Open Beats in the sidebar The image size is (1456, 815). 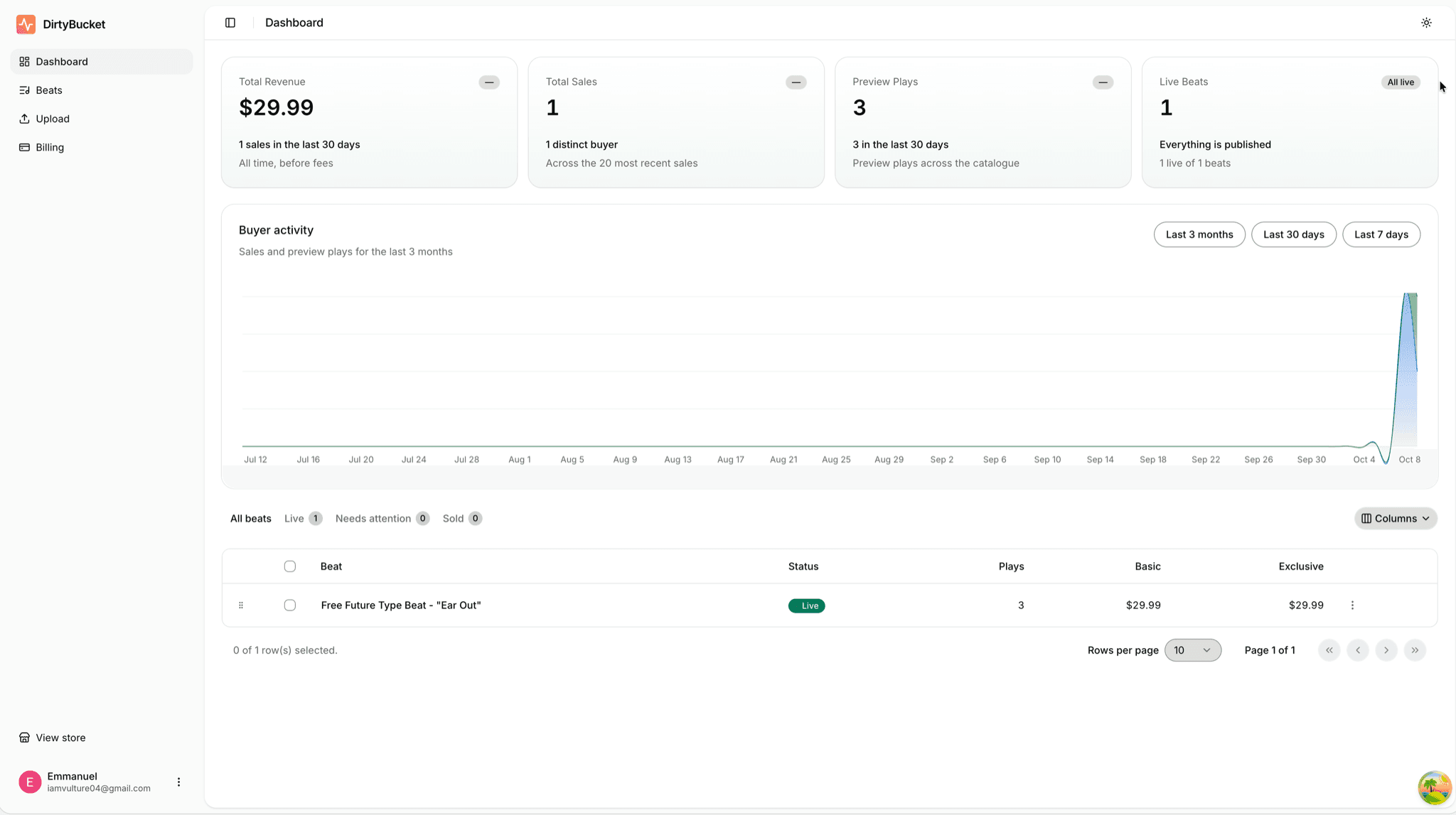coord(102,90)
